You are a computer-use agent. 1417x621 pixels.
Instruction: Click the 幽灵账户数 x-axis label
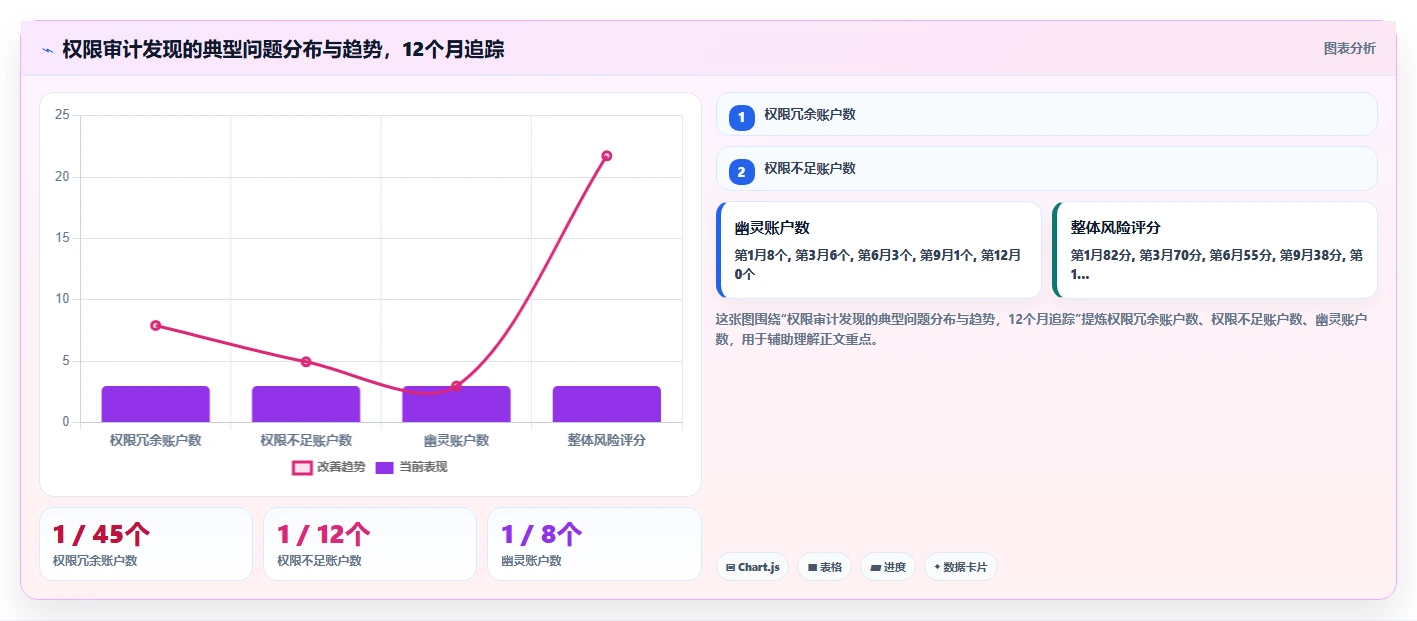point(456,440)
